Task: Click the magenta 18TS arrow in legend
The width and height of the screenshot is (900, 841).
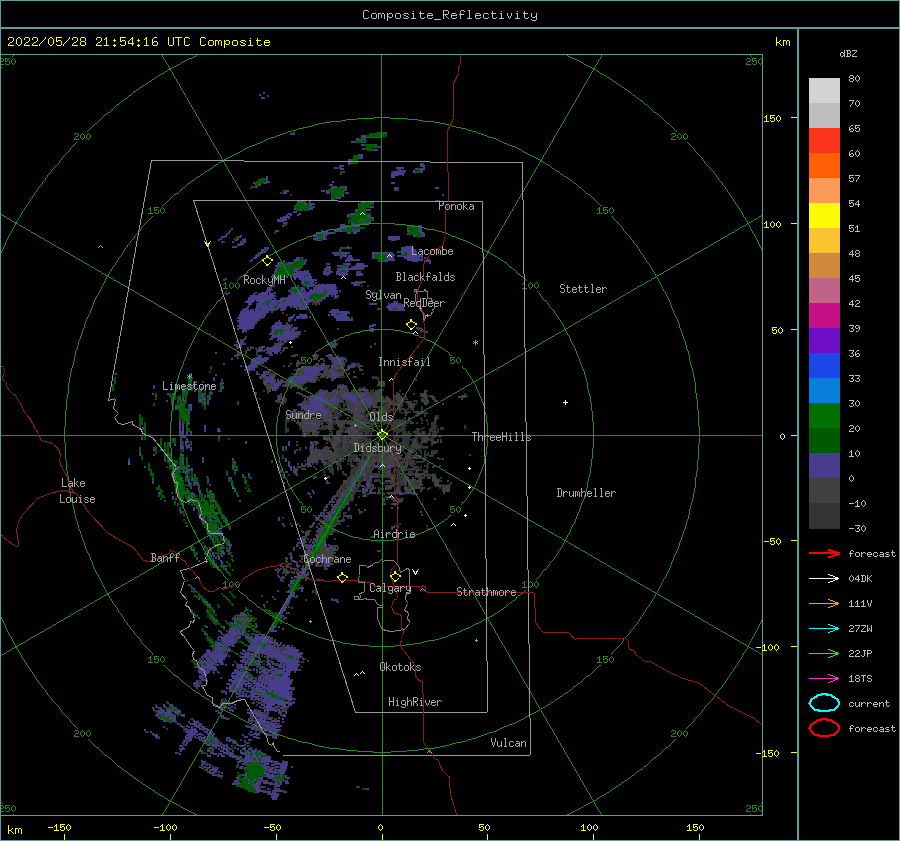Action: coord(824,679)
